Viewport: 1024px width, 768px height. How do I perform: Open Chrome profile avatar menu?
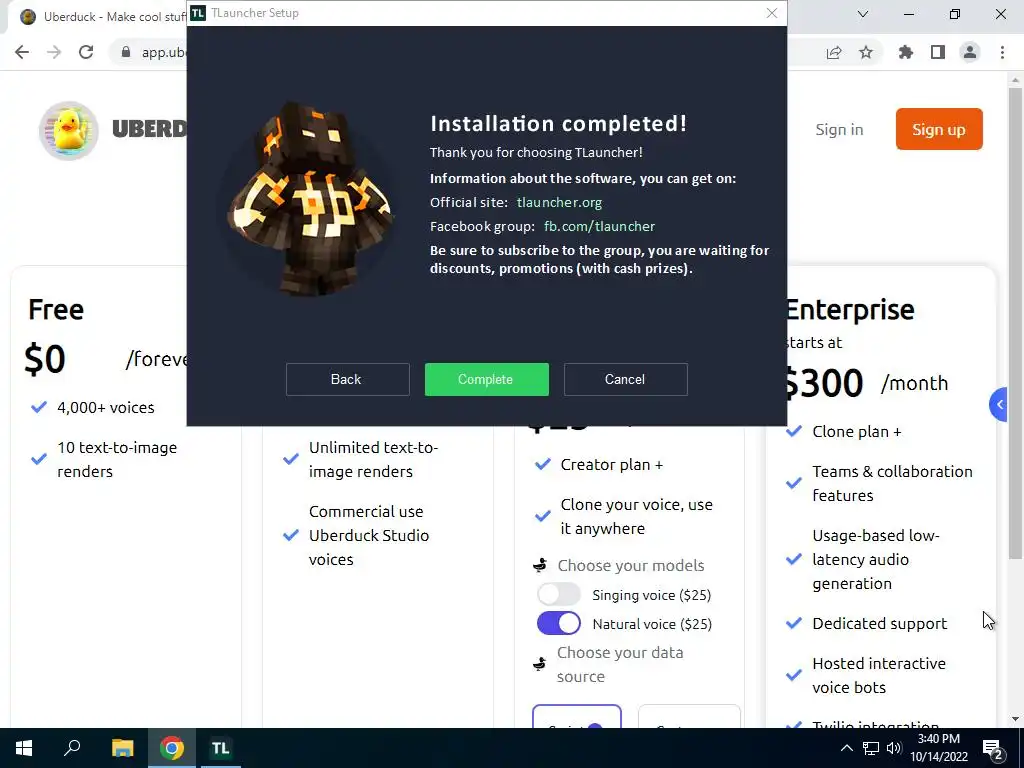click(970, 52)
